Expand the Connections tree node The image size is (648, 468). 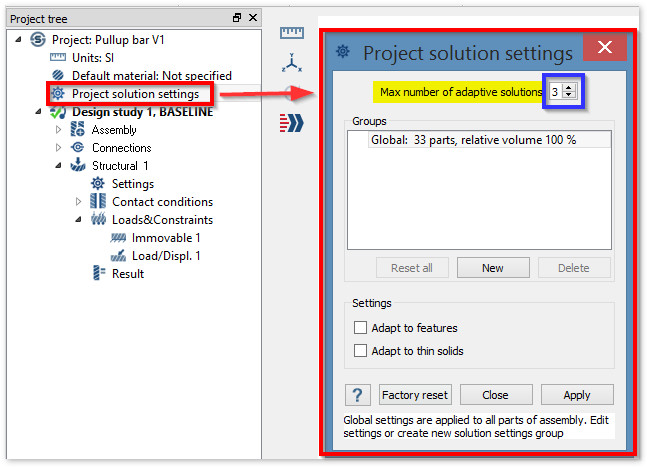(x=58, y=148)
